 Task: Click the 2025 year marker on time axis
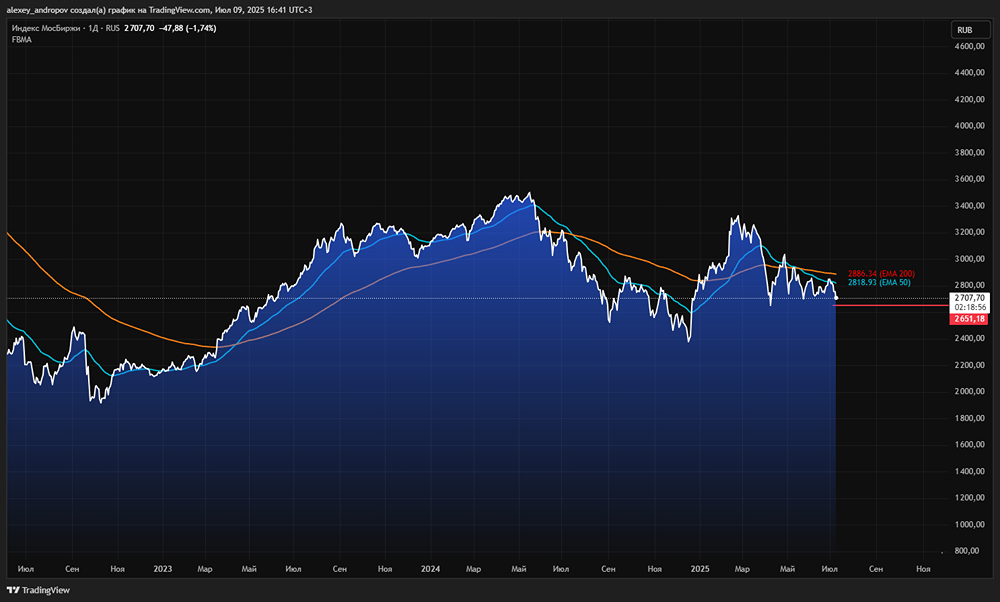pyautogui.click(x=699, y=568)
